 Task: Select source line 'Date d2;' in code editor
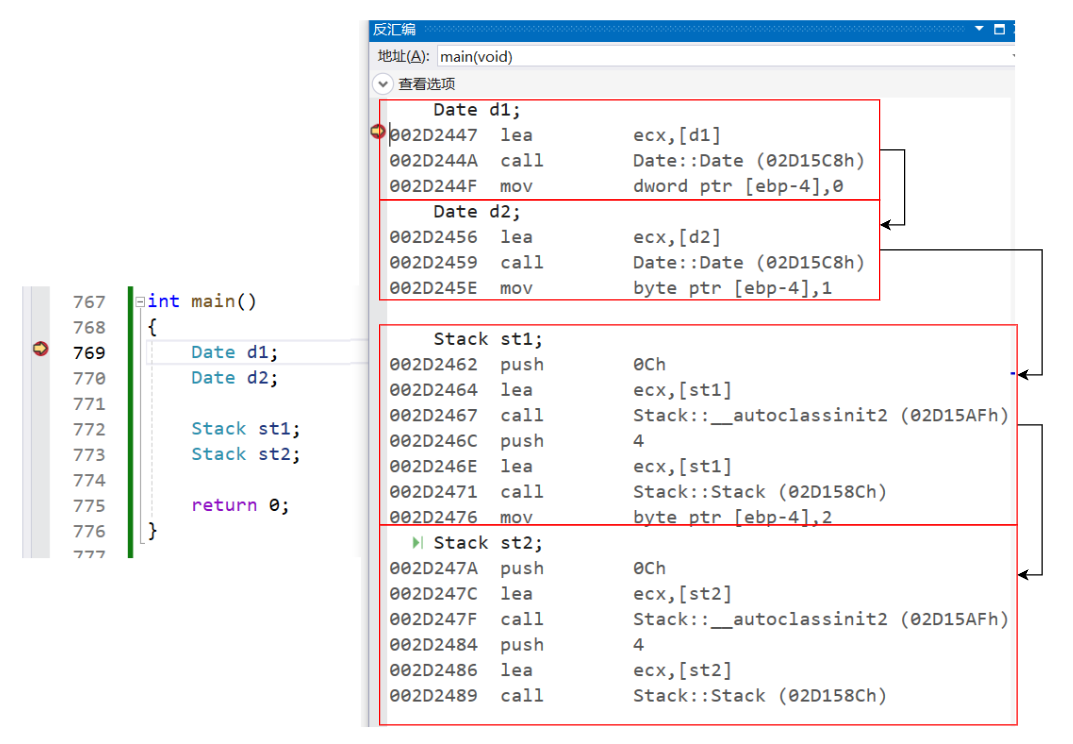(x=234, y=378)
